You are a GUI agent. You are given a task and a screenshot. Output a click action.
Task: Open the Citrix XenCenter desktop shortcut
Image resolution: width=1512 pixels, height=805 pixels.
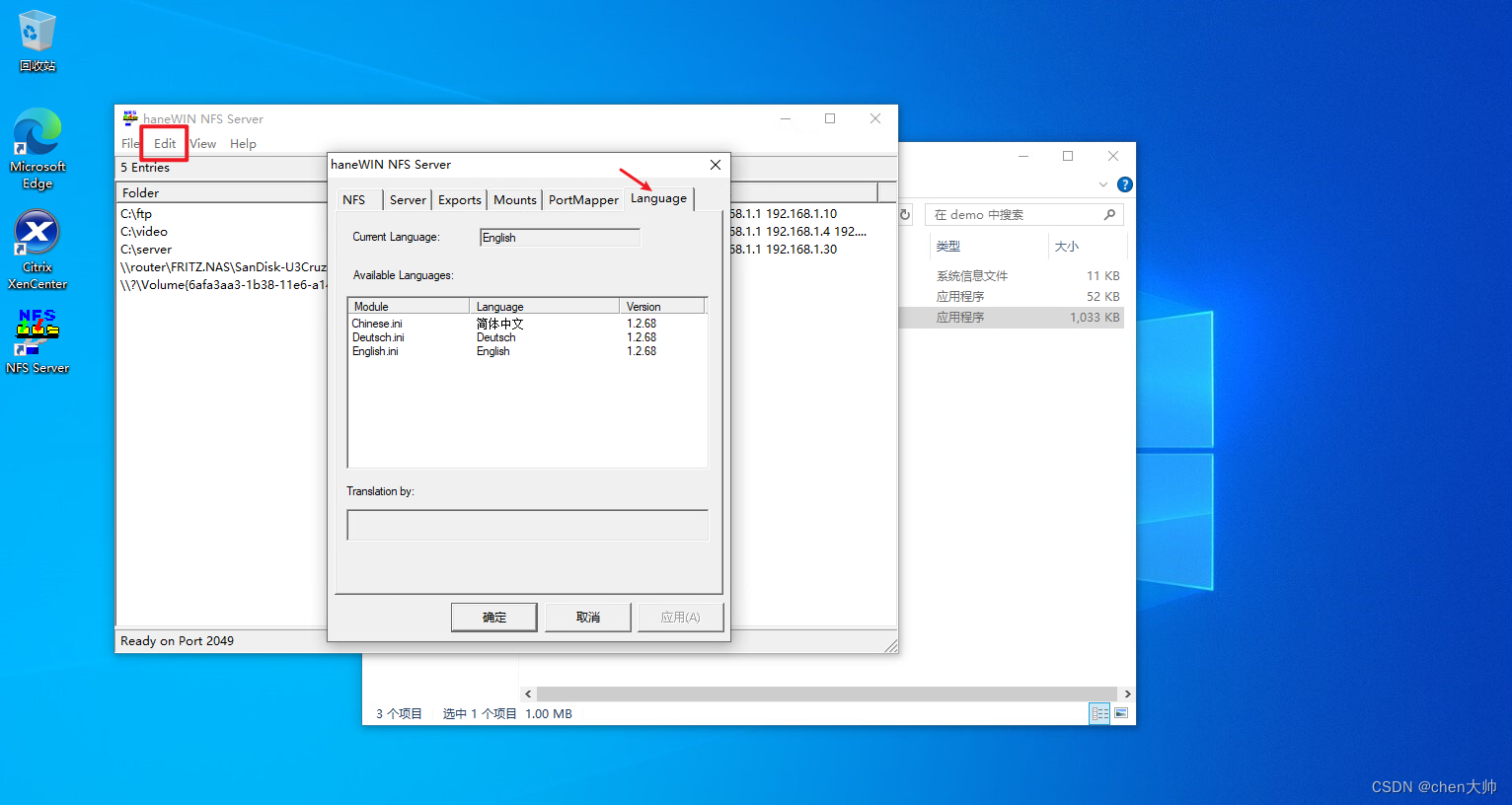pos(38,250)
